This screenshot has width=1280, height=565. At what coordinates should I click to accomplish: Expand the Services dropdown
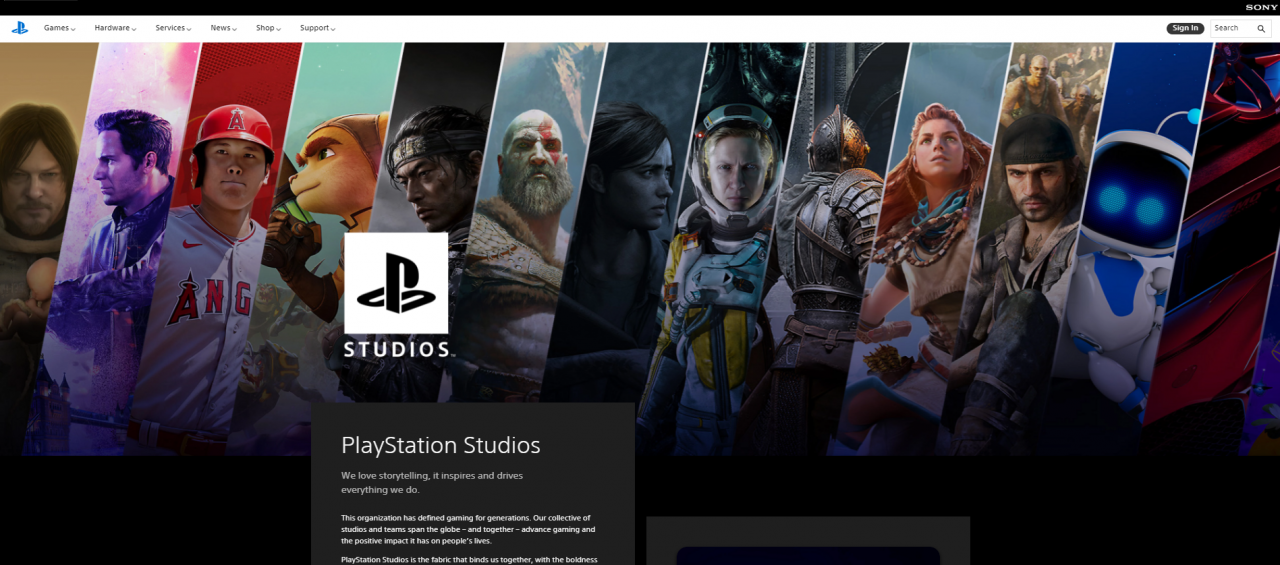pyautogui.click(x=174, y=28)
